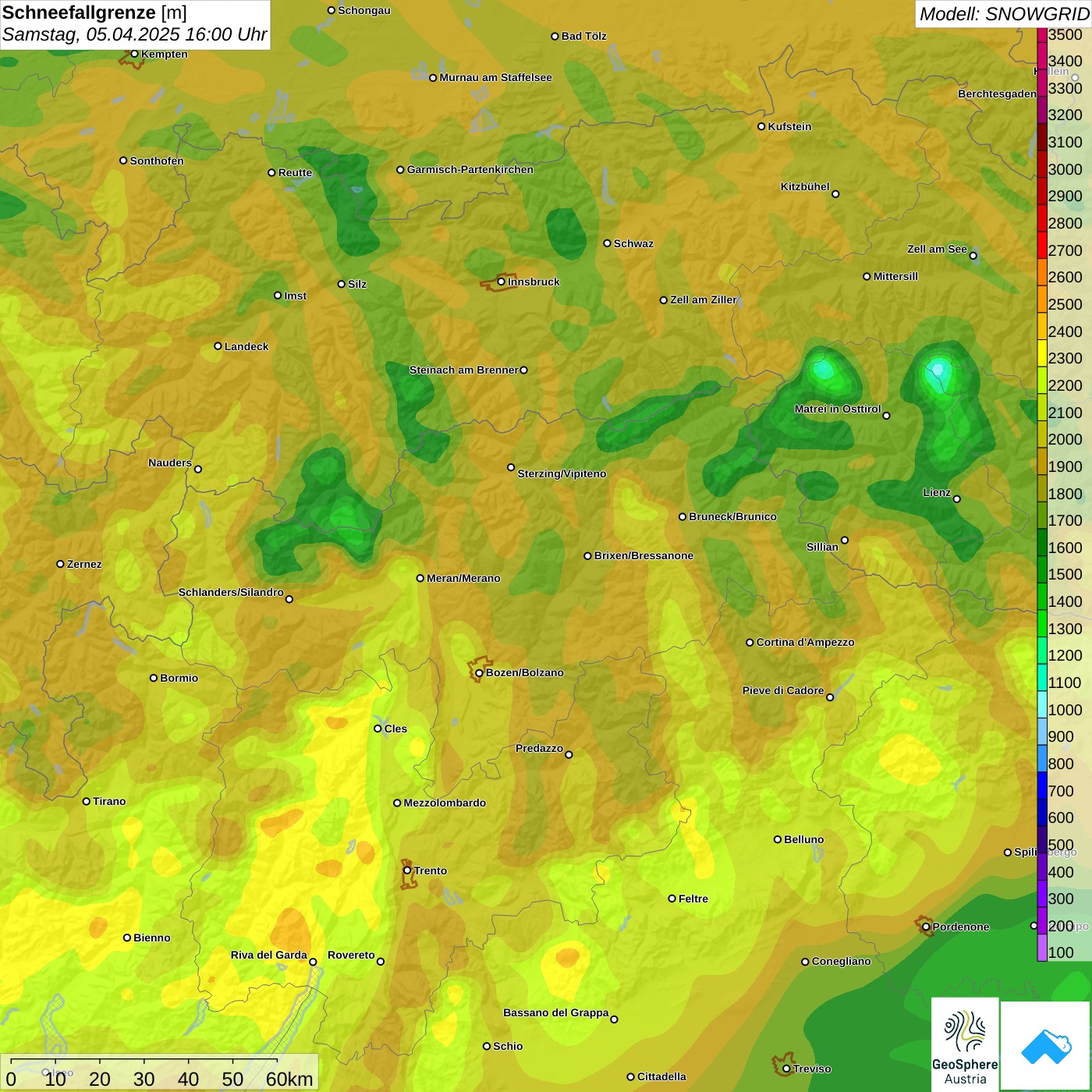Viewport: 1092px width, 1092px height.
Task: Click the 60km label on scale bar
Action: 289,1079
